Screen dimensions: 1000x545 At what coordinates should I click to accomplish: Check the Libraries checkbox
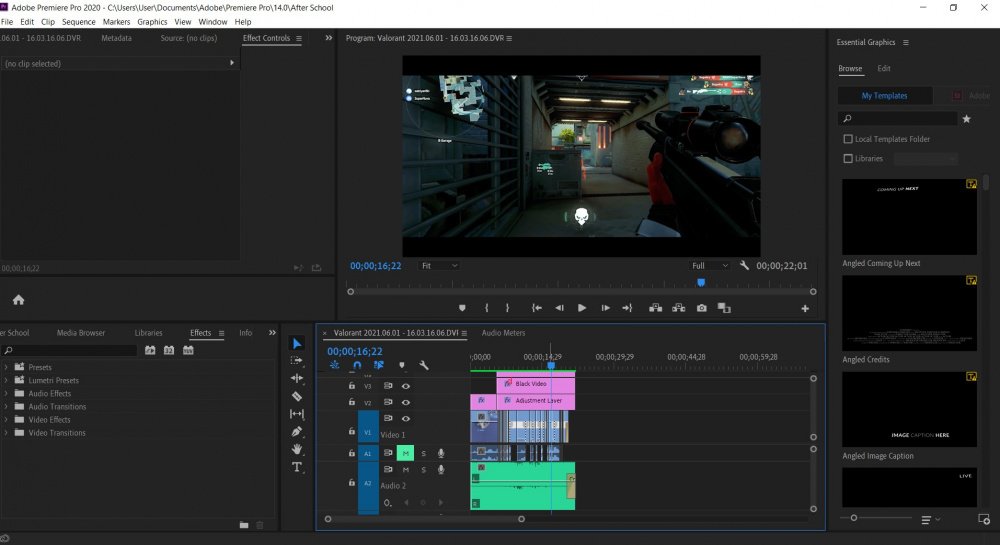848,158
